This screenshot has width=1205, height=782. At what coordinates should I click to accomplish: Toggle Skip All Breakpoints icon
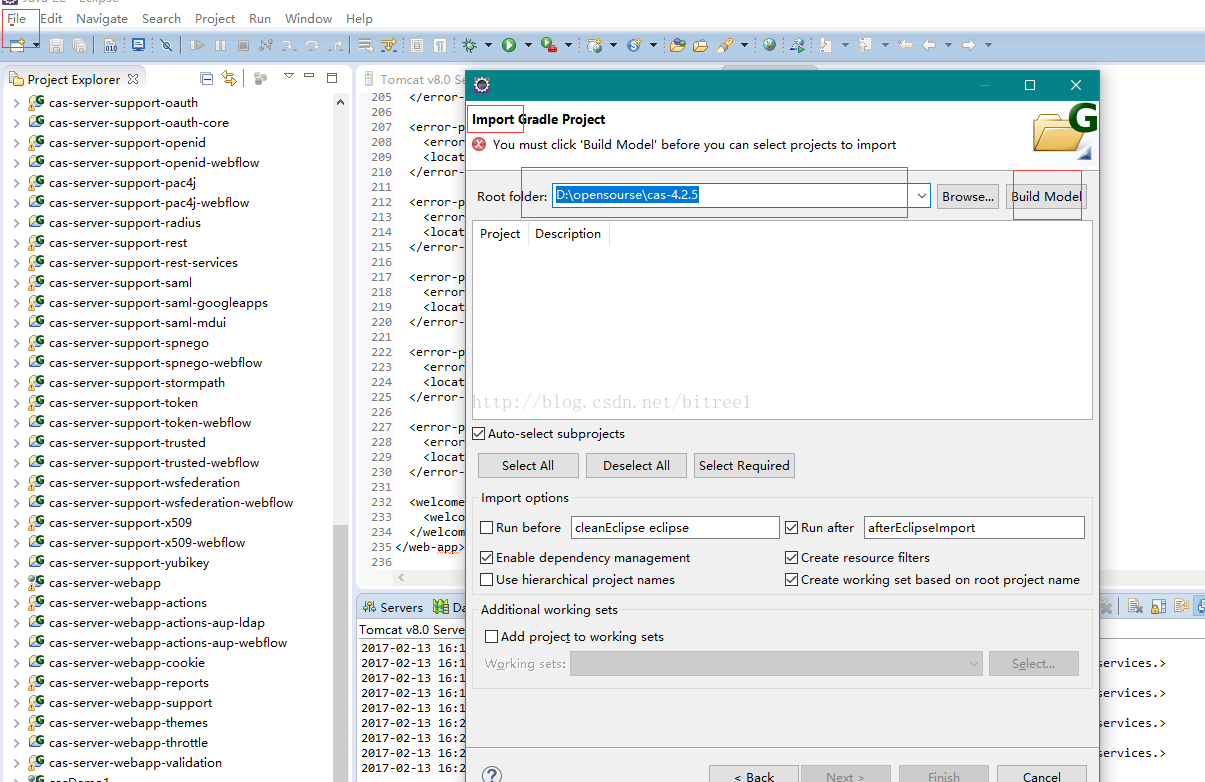tap(166, 45)
